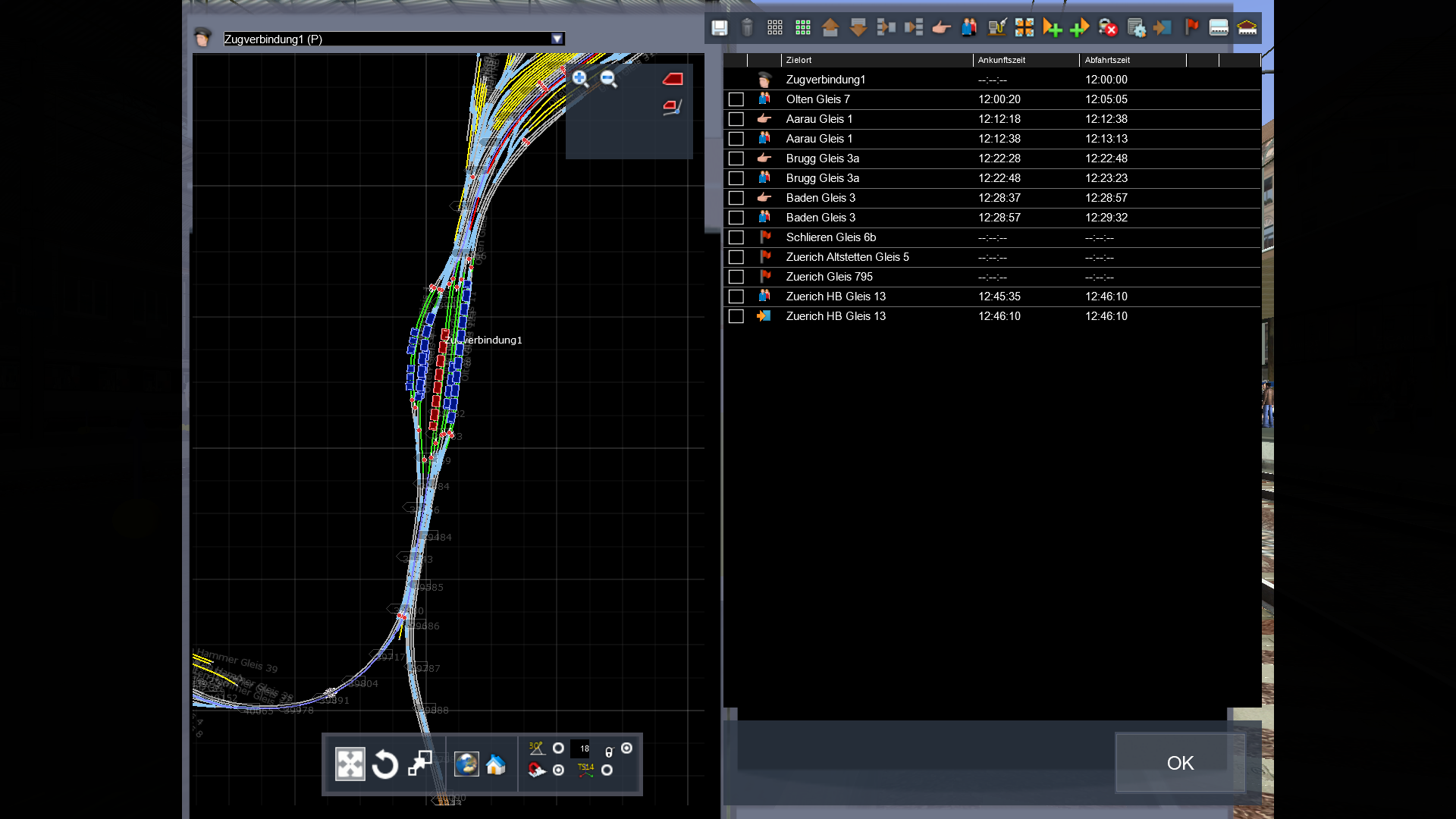Toggle the radio button beside magnet snap
Image resolution: width=1456 pixels, height=819 pixels.
pos(559,770)
